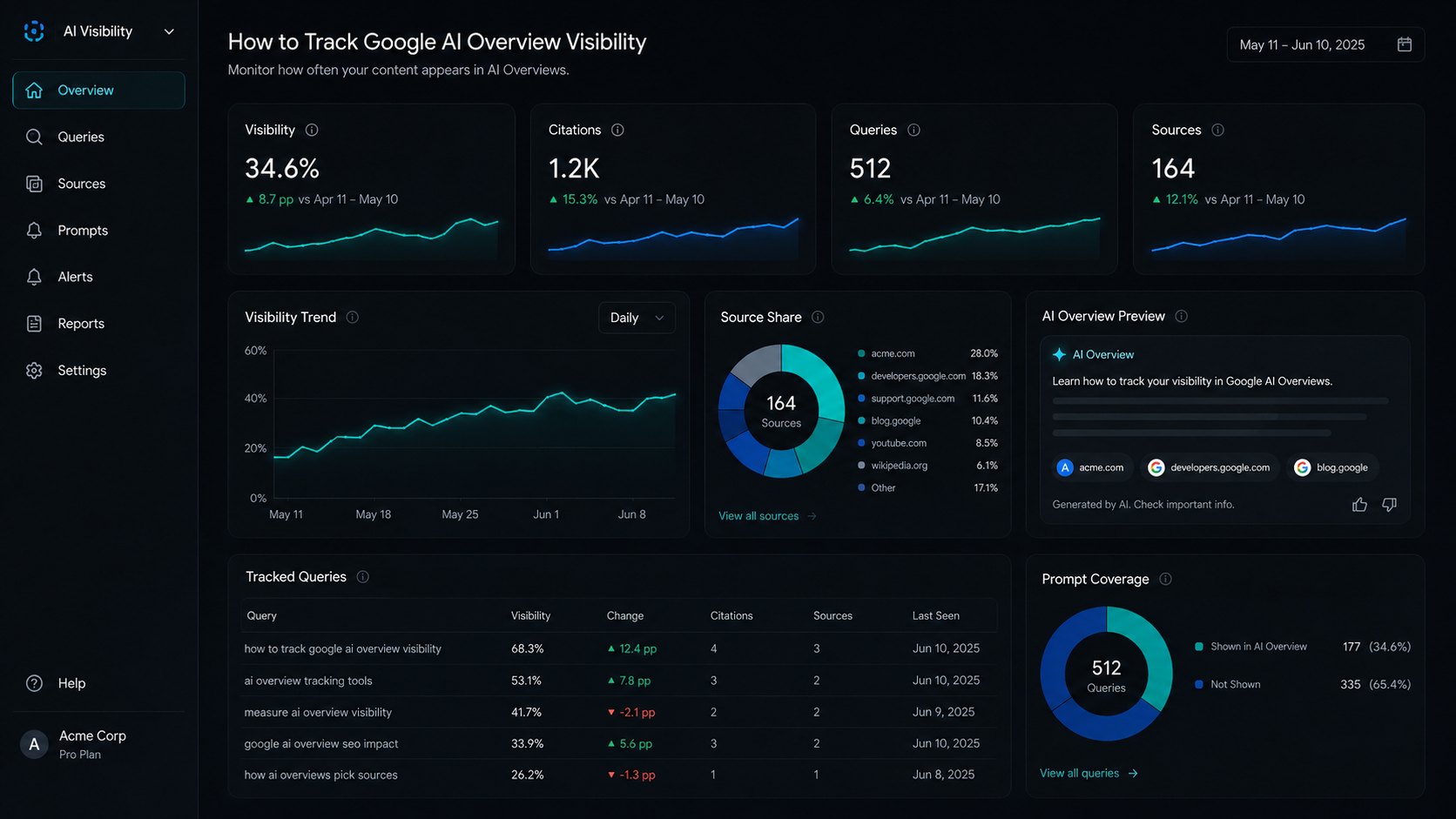Open the acme.com source chip
Image resolution: width=1456 pixels, height=819 pixels.
coord(1092,467)
